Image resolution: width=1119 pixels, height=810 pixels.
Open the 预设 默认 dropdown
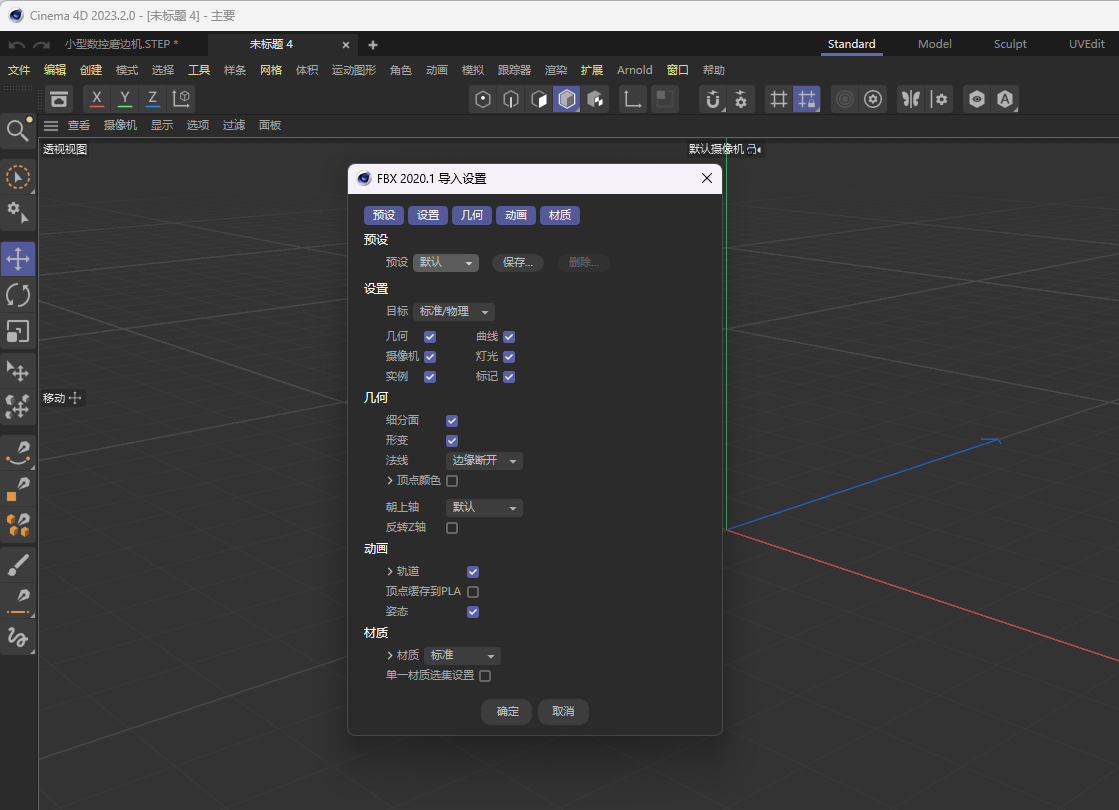coord(445,263)
